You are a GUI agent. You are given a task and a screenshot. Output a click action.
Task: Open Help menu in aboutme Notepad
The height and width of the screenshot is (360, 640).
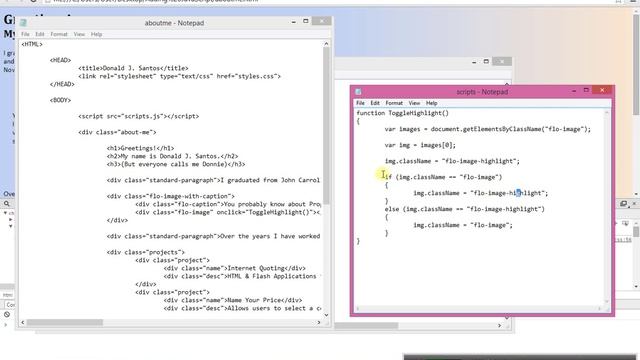pos(96,34)
